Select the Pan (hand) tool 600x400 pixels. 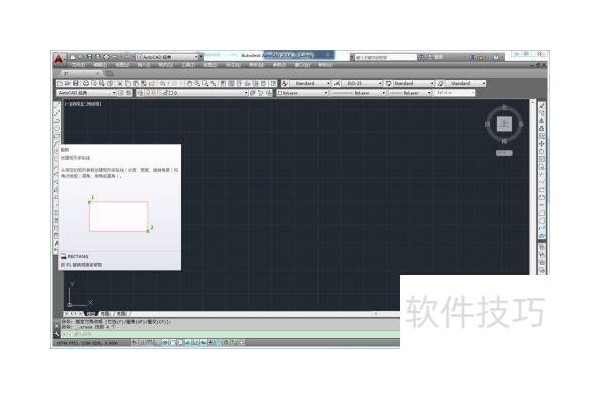click(189, 83)
